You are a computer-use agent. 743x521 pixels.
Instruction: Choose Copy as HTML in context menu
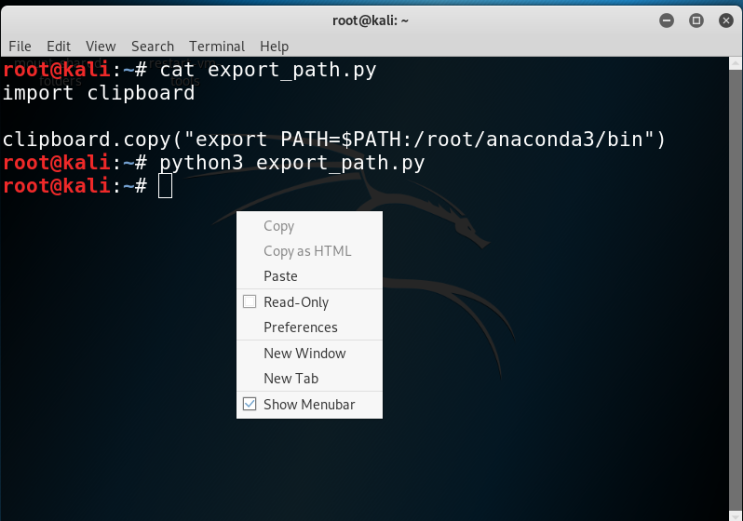click(307, 251)
